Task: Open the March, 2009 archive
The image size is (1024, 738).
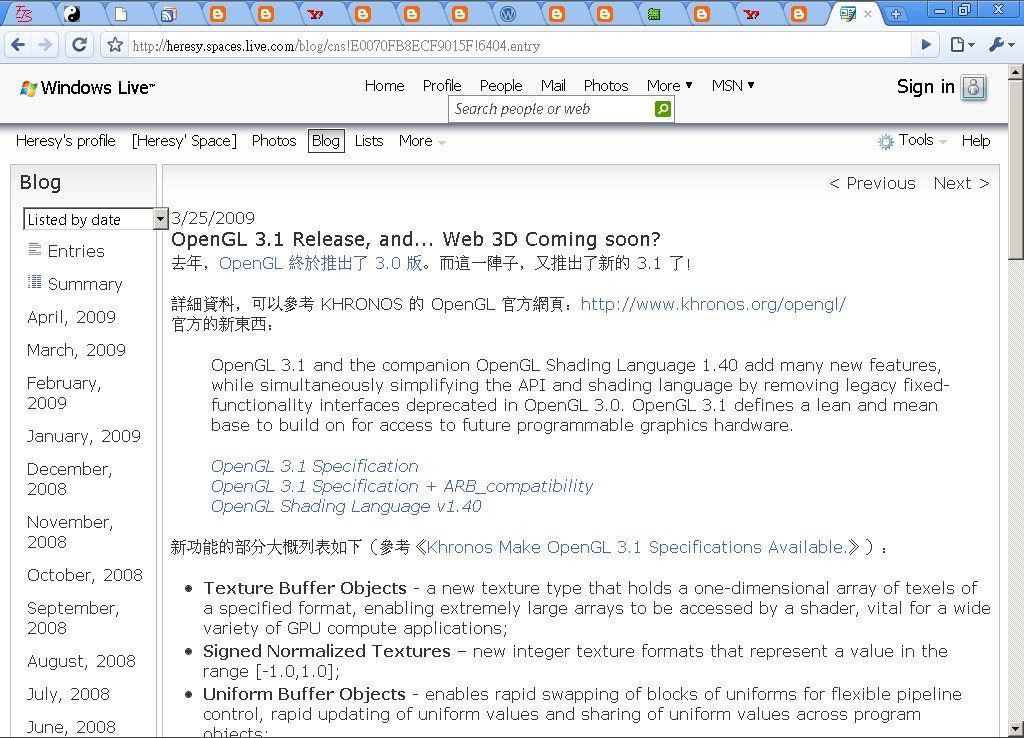Action: click(x=76, y=350)
